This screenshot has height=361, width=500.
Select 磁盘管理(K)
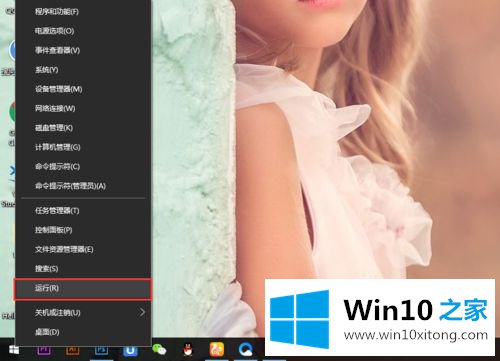tap(83, 128)
